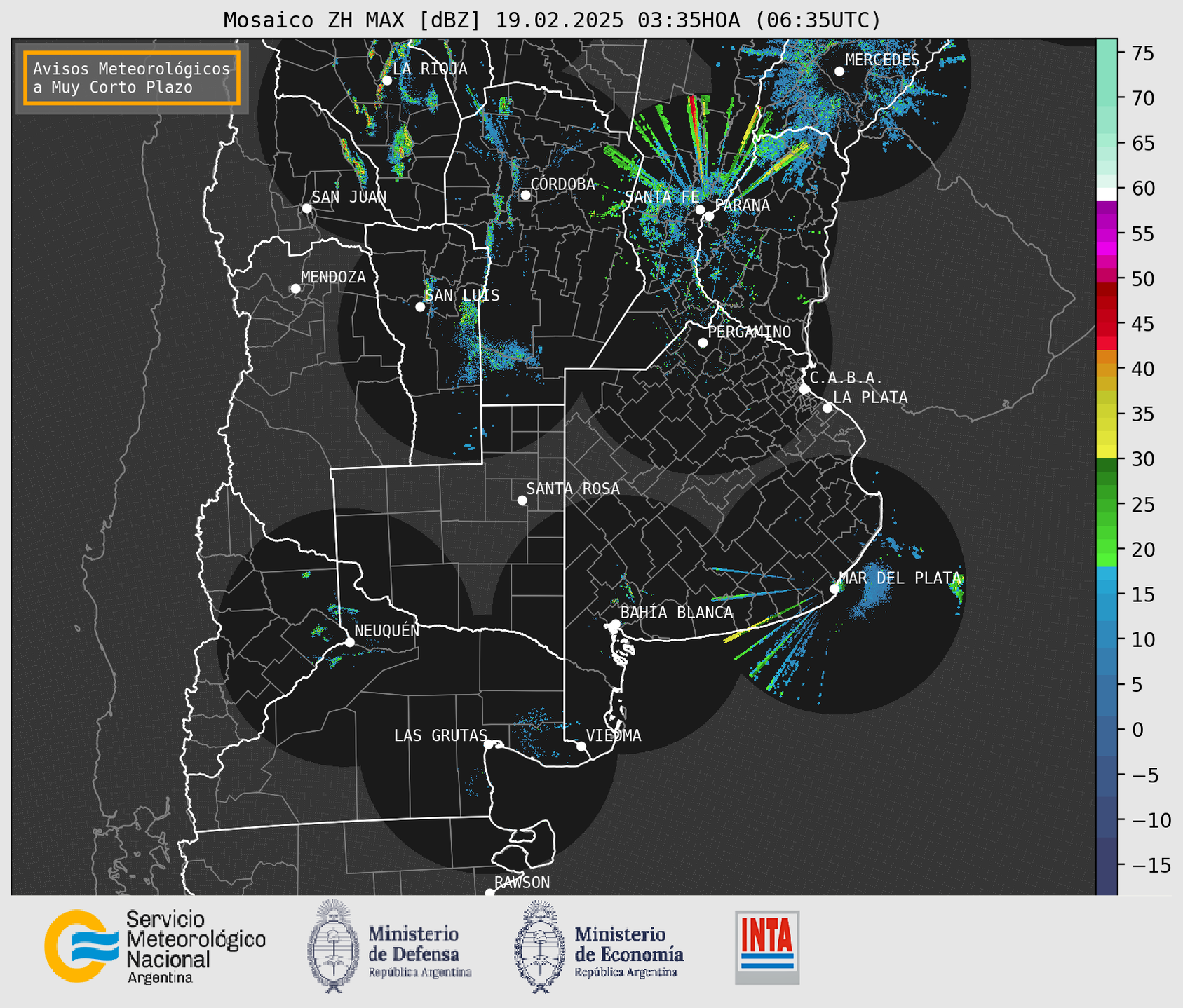
Task: Click the 70 colorbar tick label
Action: coord(1143,98)
